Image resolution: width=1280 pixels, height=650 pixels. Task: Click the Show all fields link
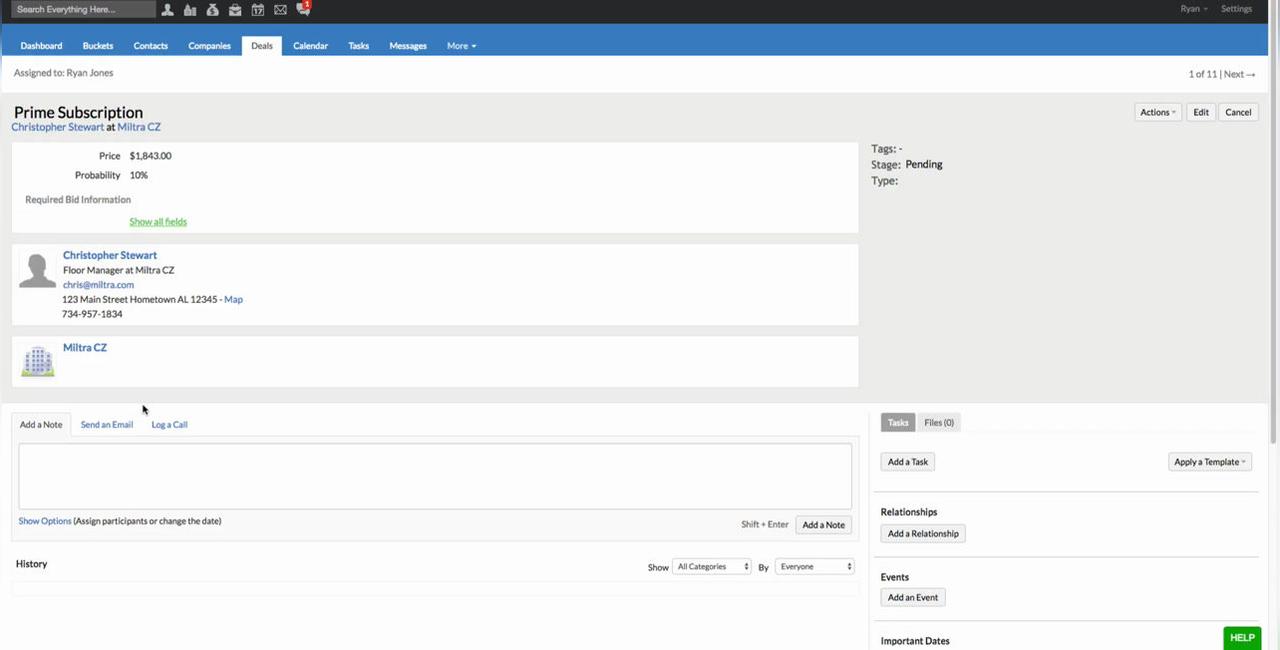click(158, 222)
